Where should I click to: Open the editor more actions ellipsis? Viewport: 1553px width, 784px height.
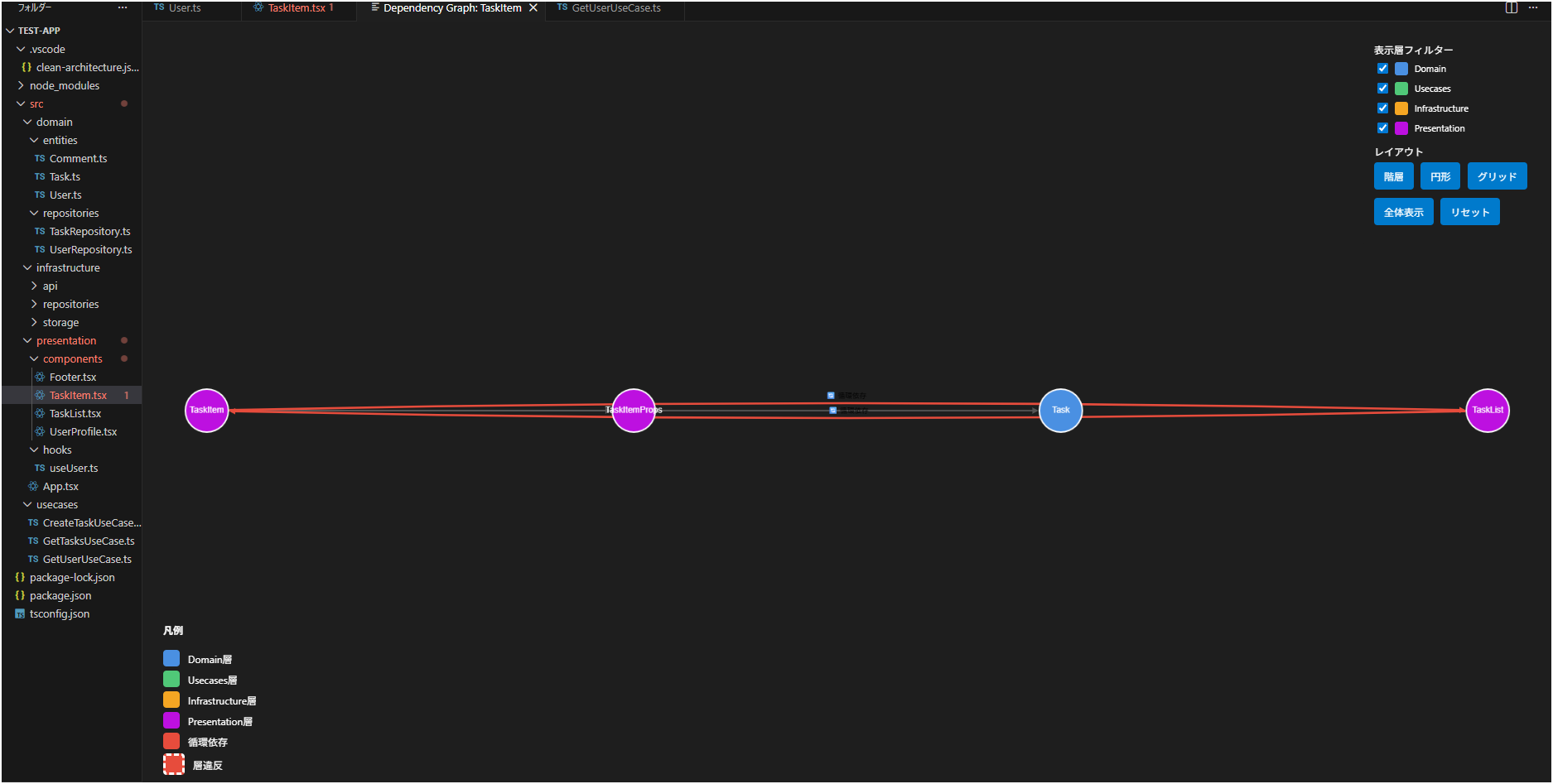[1533, 7]
